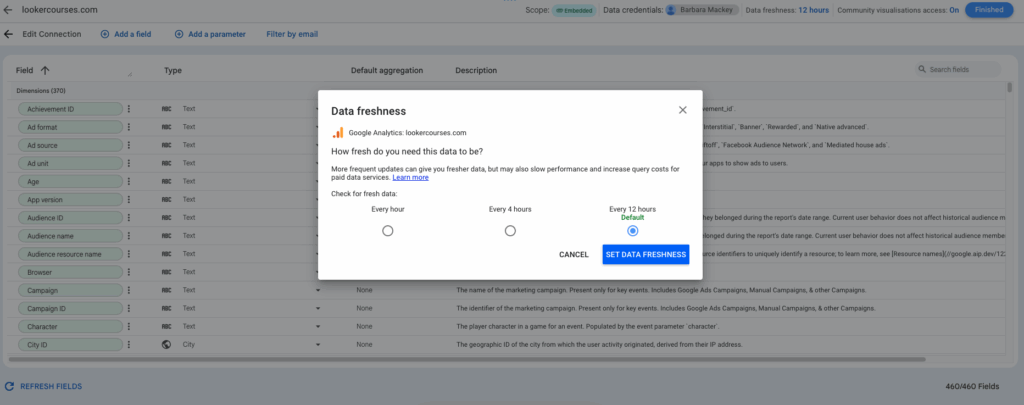1024x405 pixels.
Task: Close the Data freshness dialog
Action: (683, 110)
